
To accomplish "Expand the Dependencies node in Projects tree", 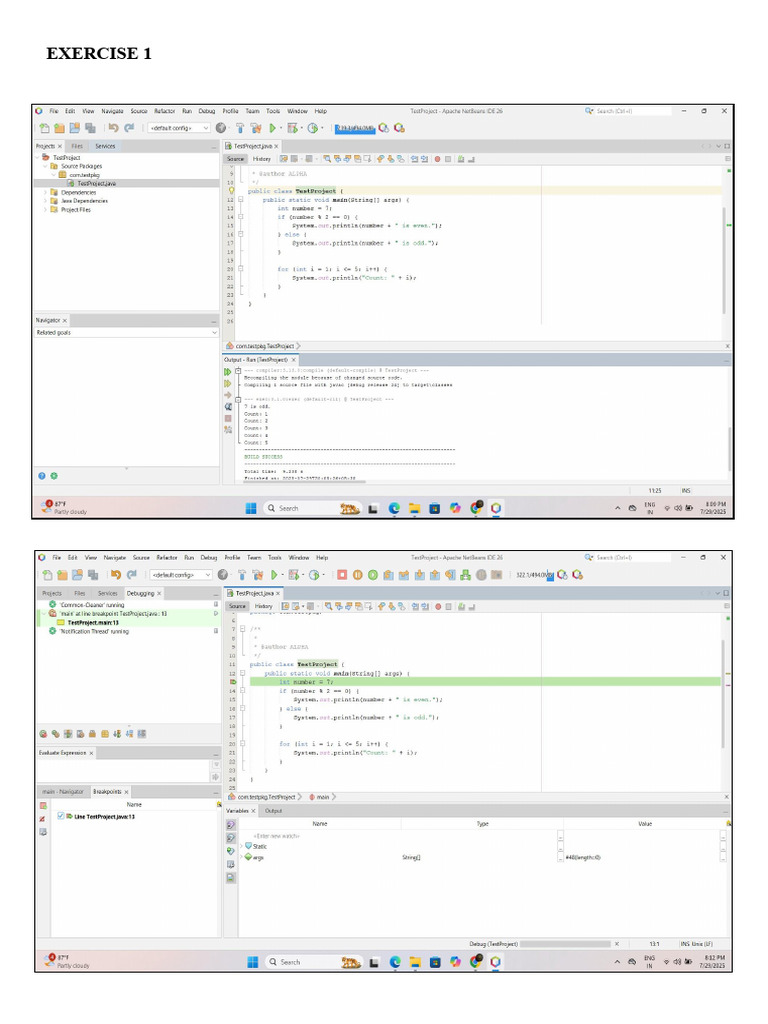I will (x=45, y=193).
